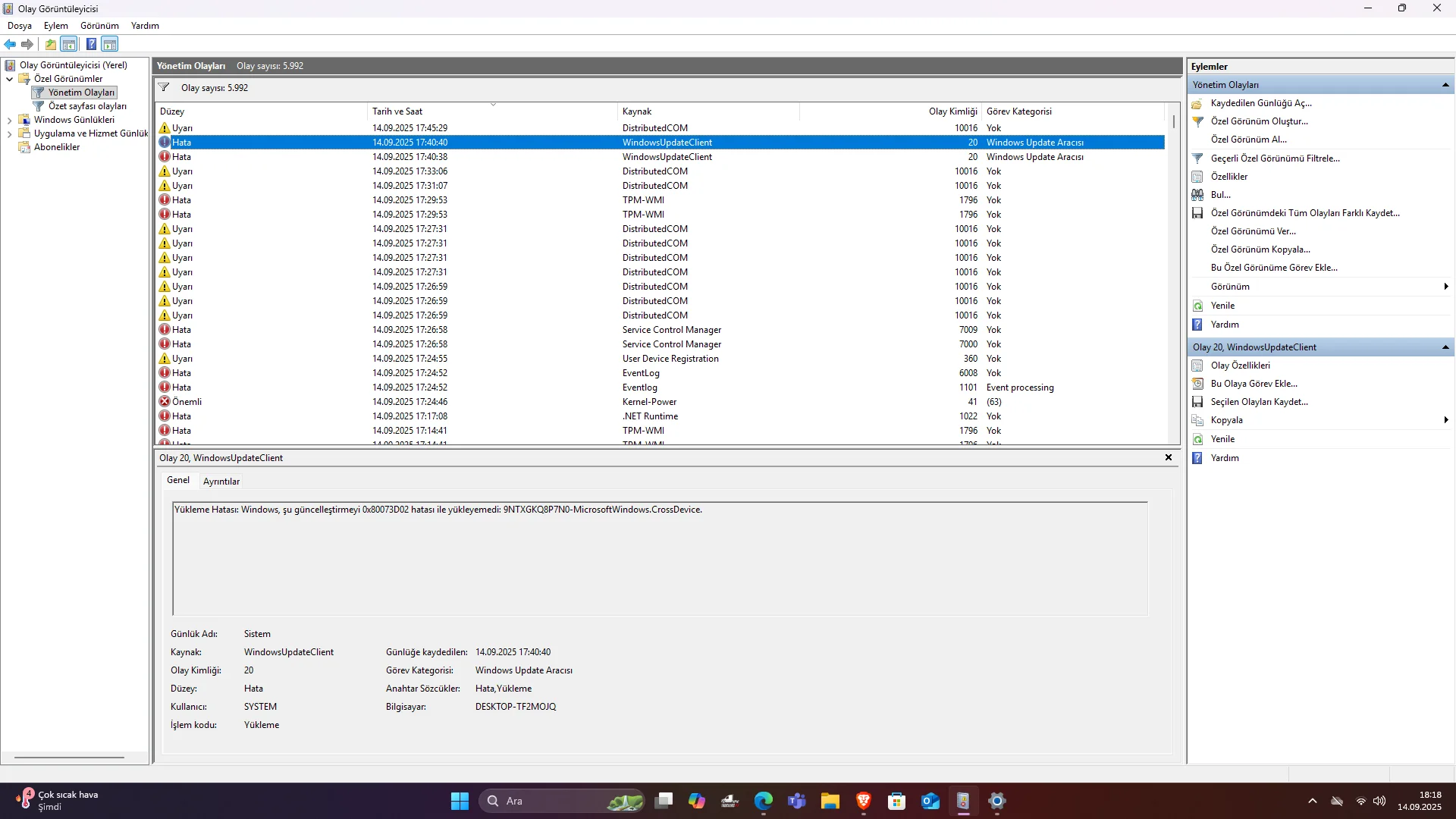Switch to the Ayrıntılar tab
1456x819 pixels.
point(221,482)
